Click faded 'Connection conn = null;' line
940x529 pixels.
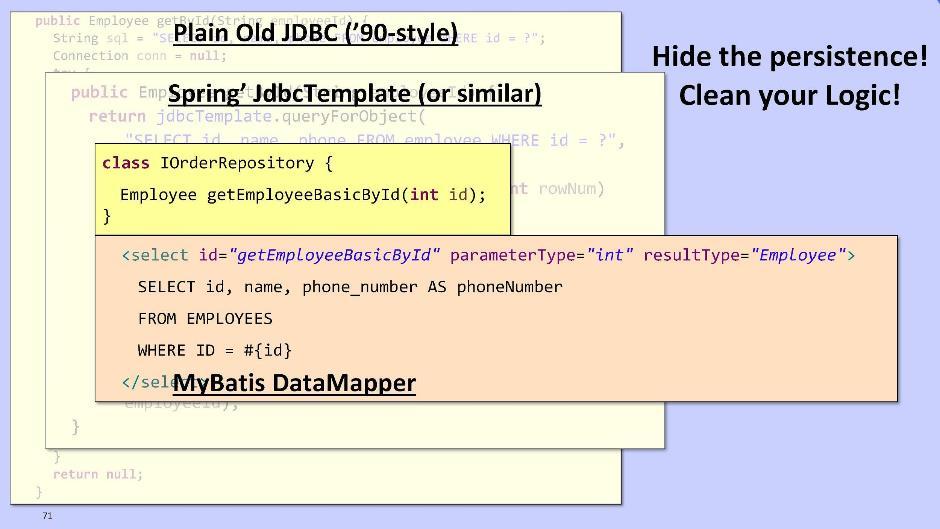(140, 56)
